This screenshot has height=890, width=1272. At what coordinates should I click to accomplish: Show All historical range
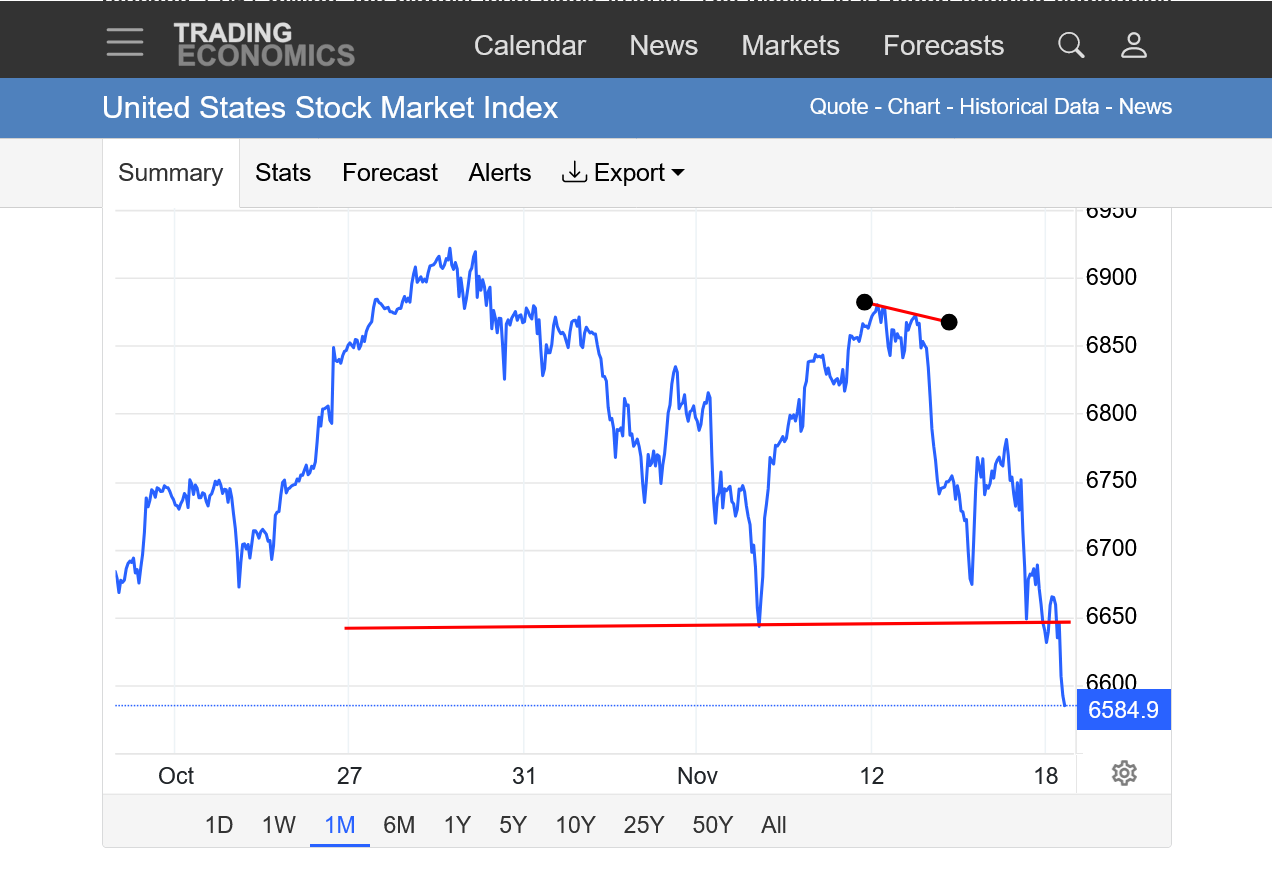point(774,825)
